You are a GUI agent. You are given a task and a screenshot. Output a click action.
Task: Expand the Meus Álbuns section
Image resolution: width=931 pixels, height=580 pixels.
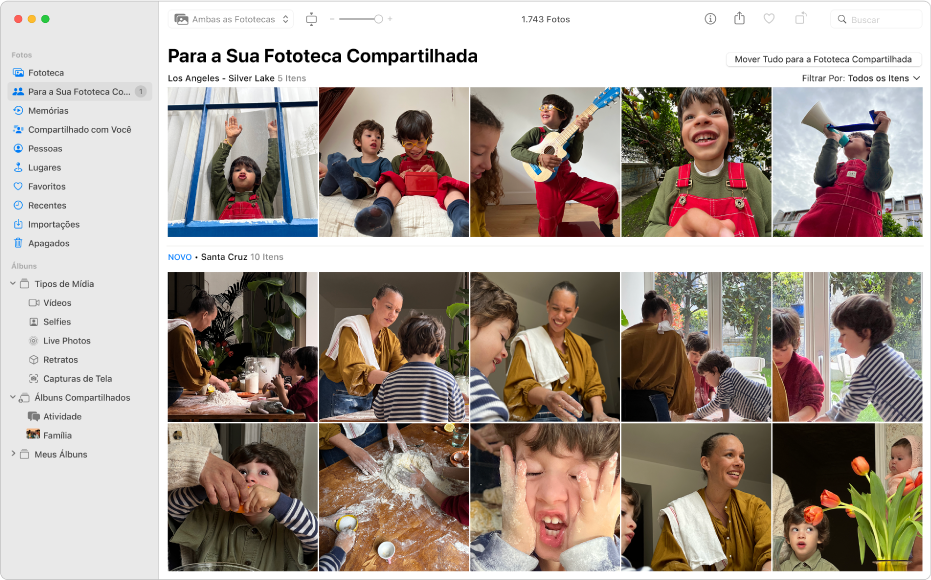pos(13,454)
